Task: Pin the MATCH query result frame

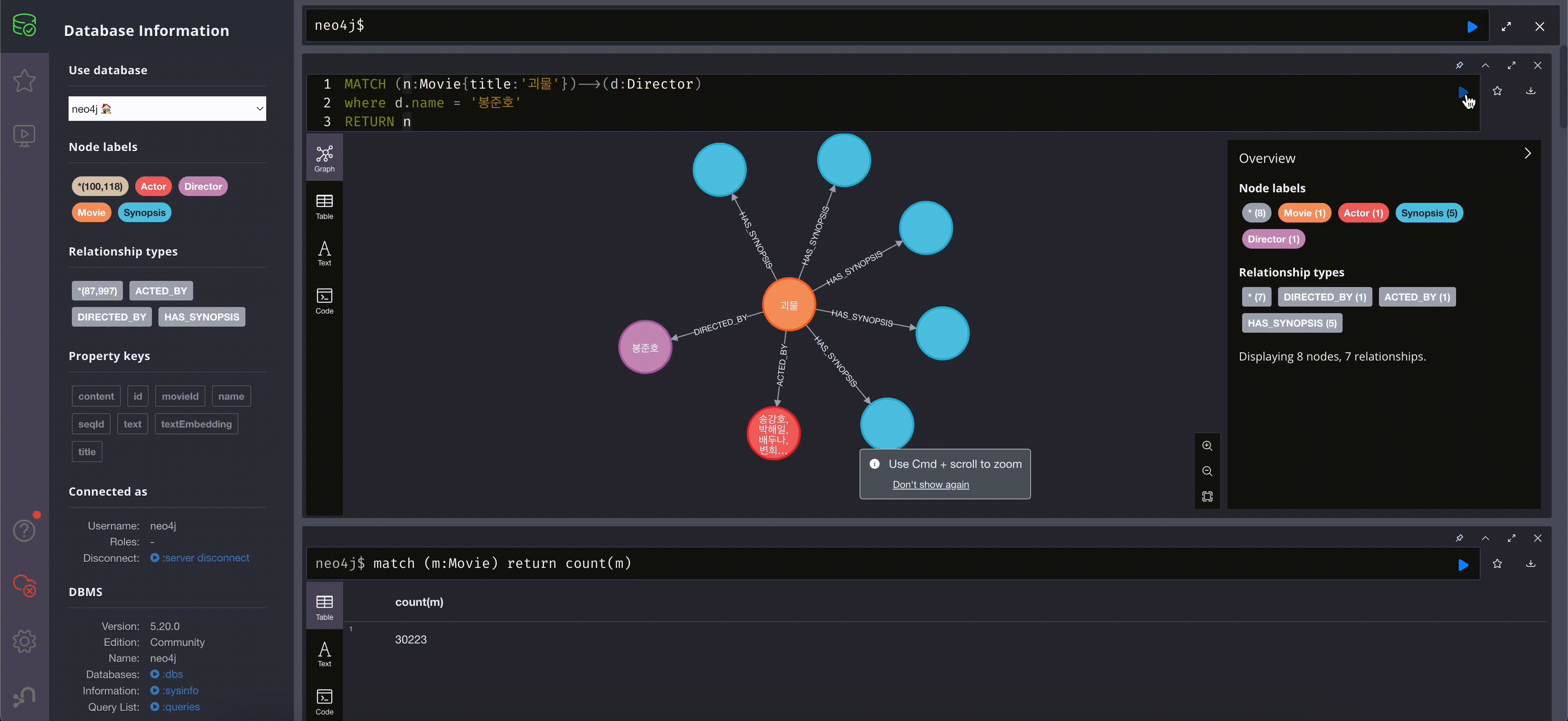Action: [x=1459, y=65]
